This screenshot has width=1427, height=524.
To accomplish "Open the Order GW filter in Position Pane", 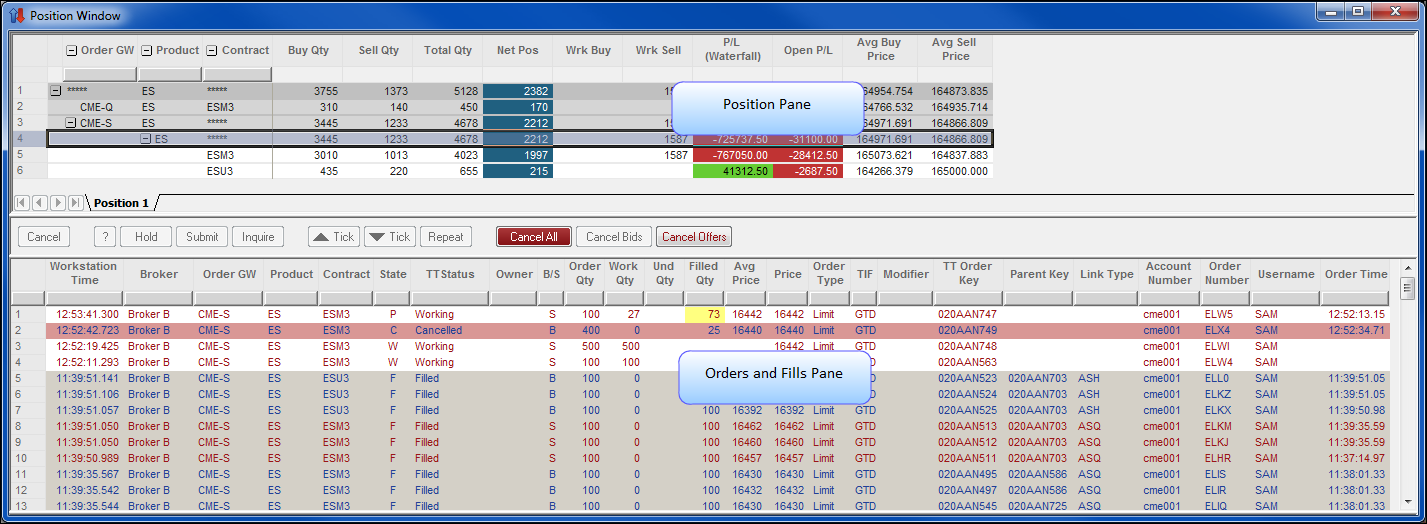I will (100, 74).
